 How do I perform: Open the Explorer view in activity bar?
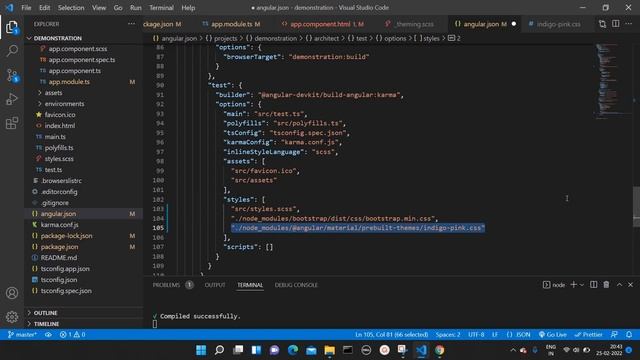(12, 27)
